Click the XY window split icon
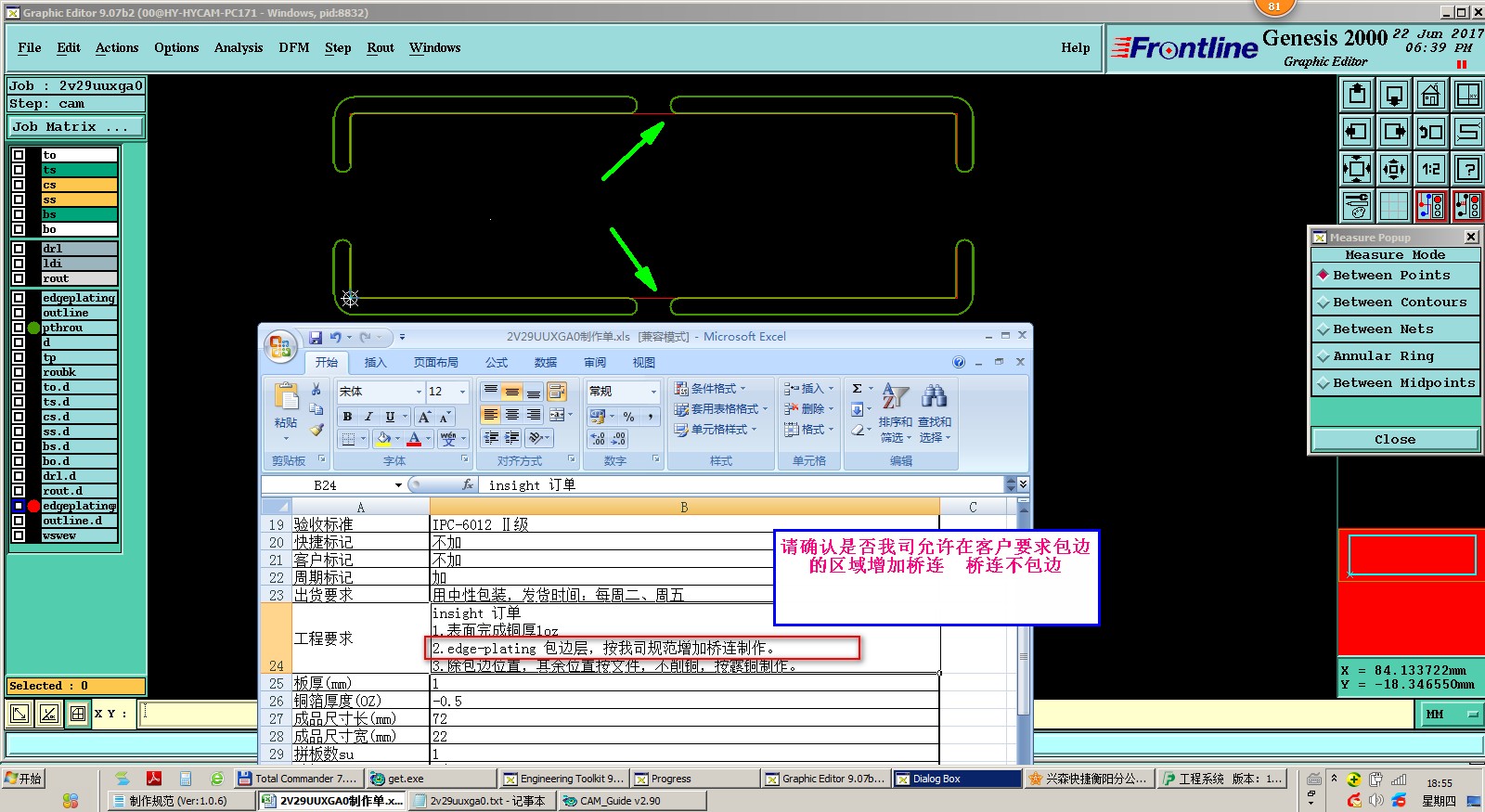1485x812 pixels. (x=1467, y=95)
